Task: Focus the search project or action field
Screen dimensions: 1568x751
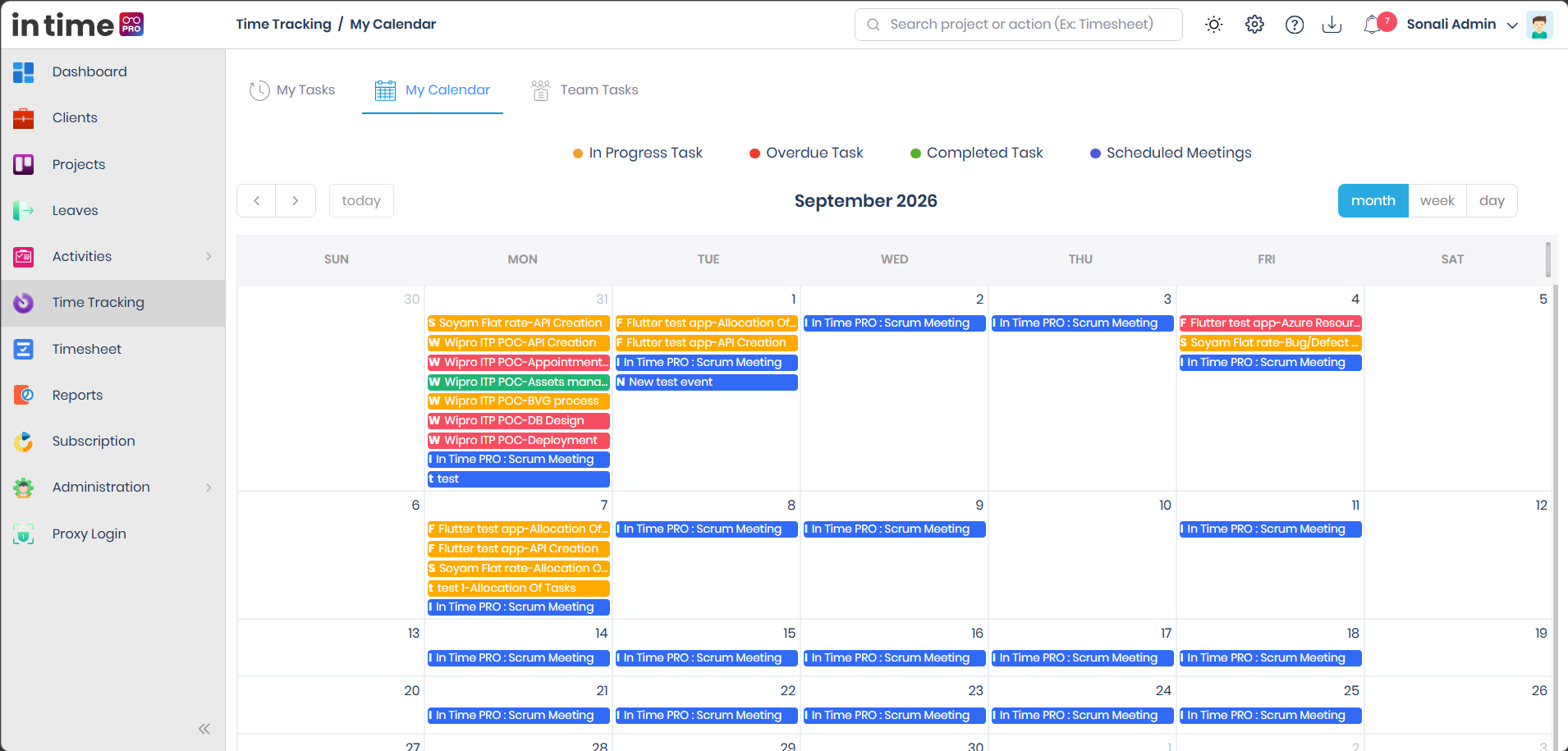Action: (1019, 25)
